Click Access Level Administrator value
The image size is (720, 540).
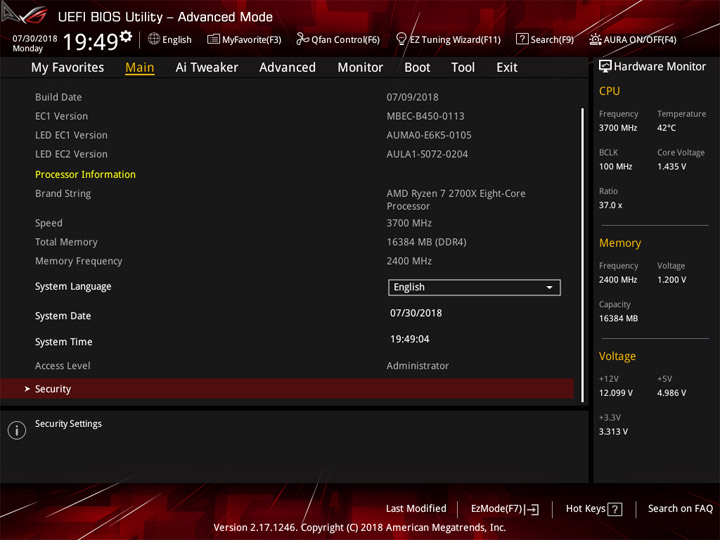tap(417, 366)
